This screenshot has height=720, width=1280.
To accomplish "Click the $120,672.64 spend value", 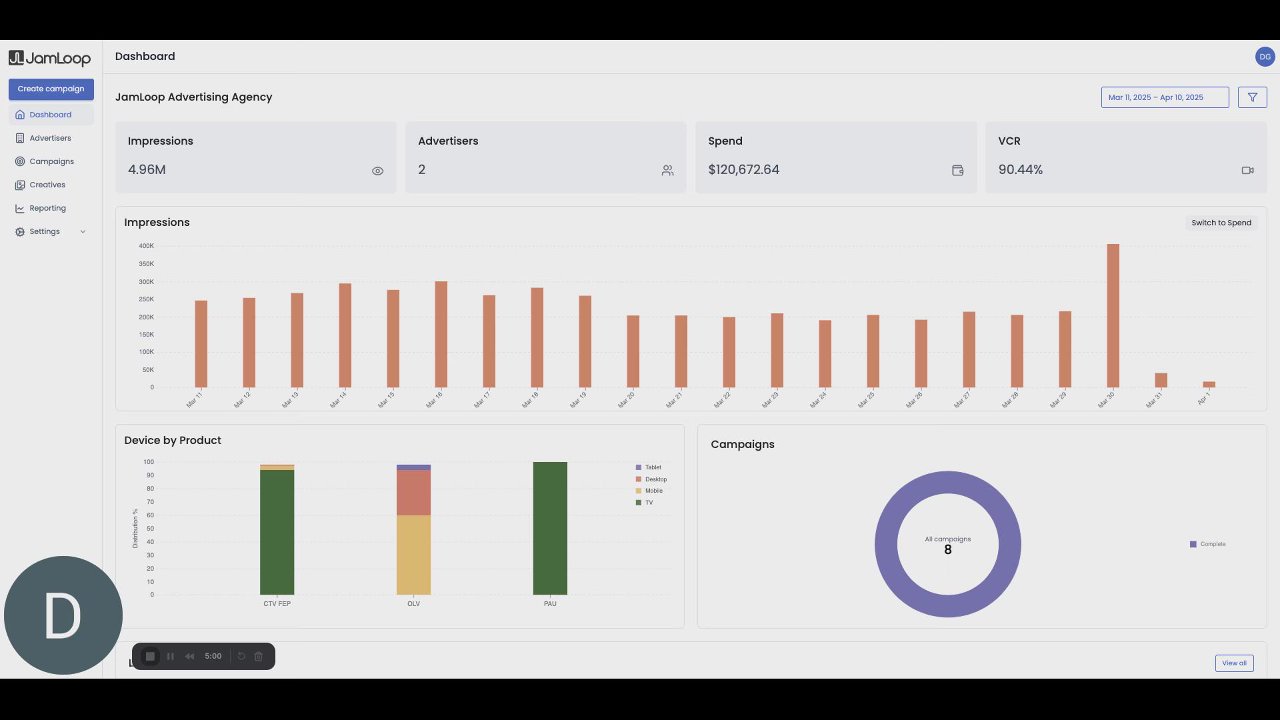I will click(744, 170).
